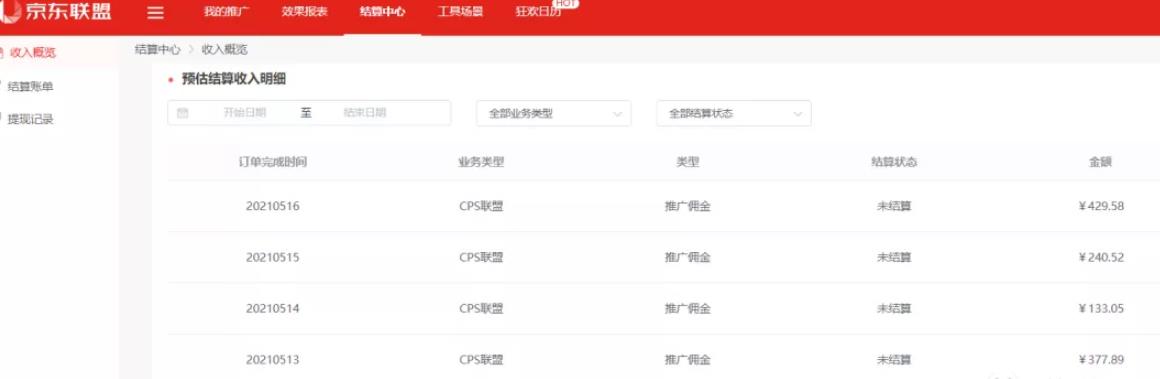
Task: Click the 开始日期 input field
Action: 245,113
